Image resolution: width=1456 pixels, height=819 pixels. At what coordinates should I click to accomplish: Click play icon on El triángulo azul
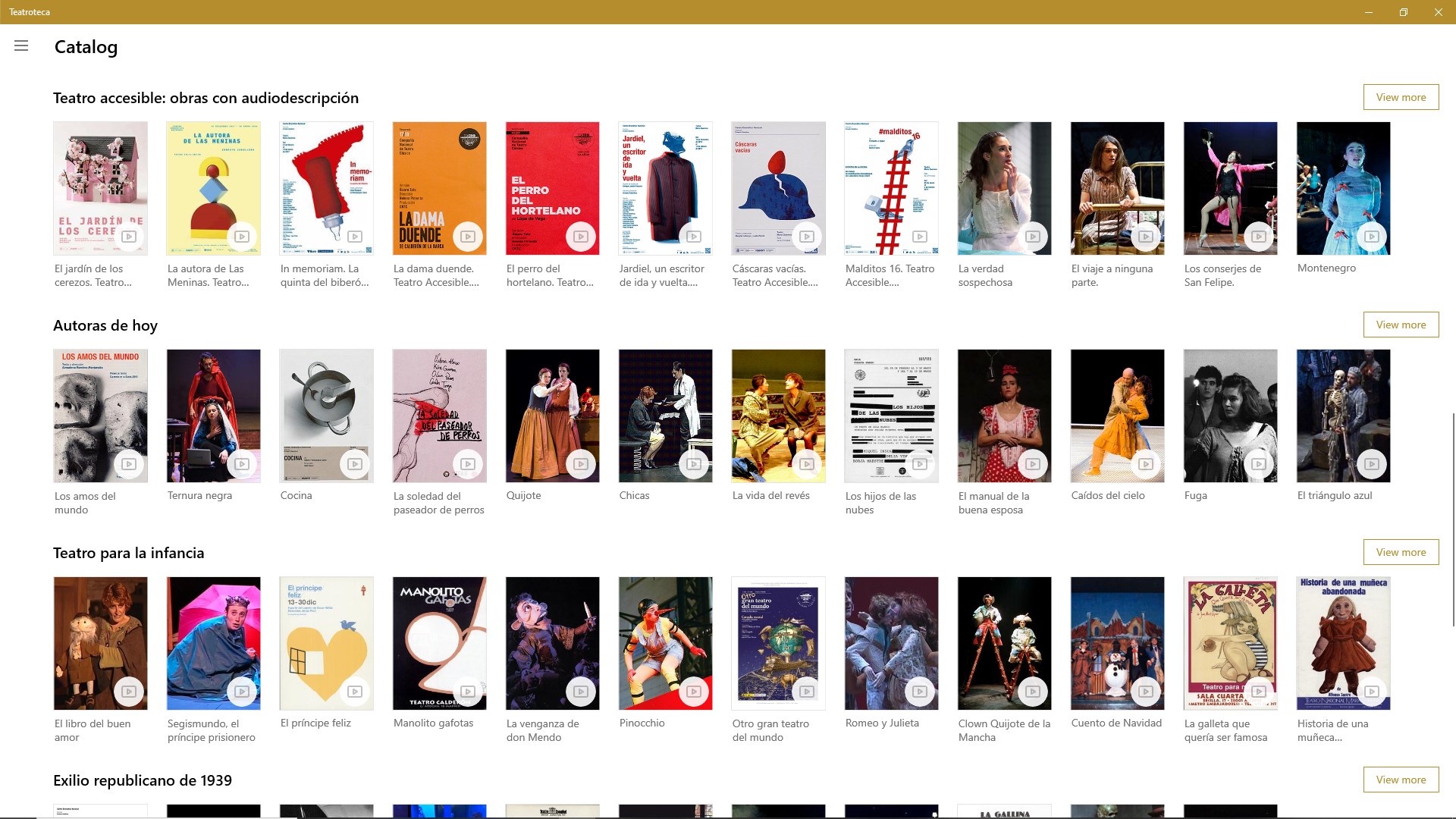[1372, 464]
